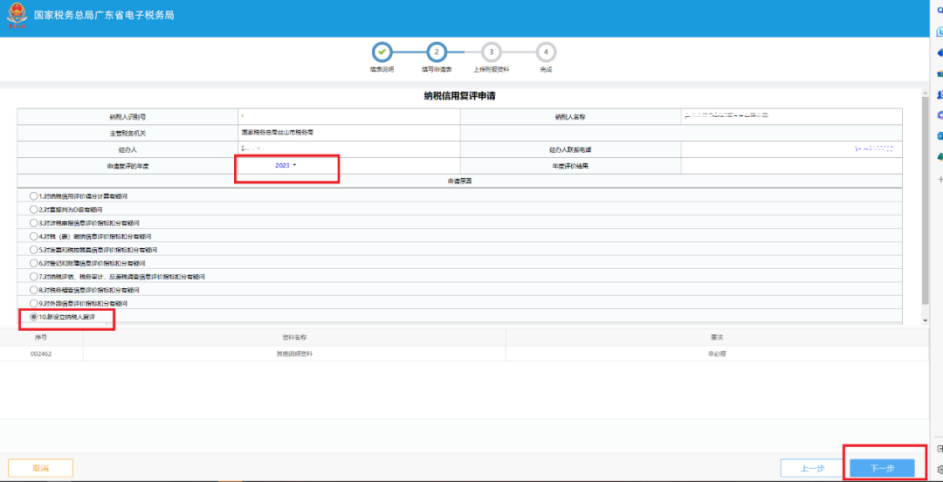The height and width of the screenshot is (482, 943).
Task: Open the blue shopping tag sidebar icon
Action: tap(939, 52)
